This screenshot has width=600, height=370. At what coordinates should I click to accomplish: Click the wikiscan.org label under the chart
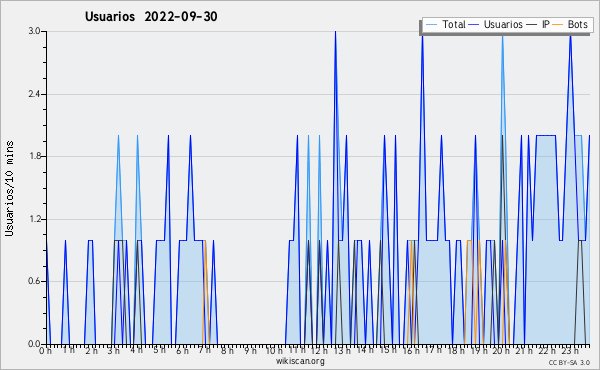click(300, 361)
